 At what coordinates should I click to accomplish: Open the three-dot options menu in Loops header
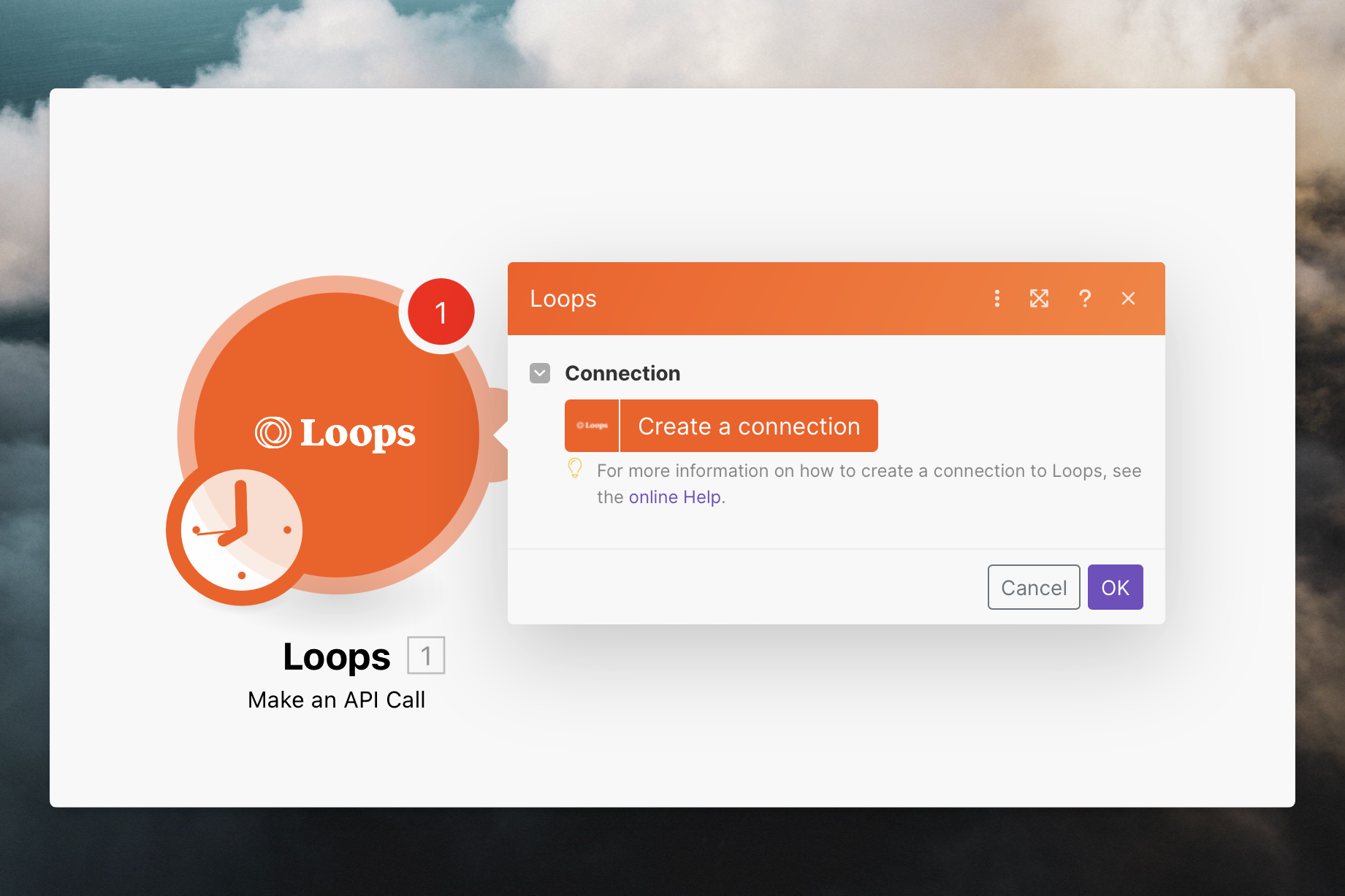point(997,298)
